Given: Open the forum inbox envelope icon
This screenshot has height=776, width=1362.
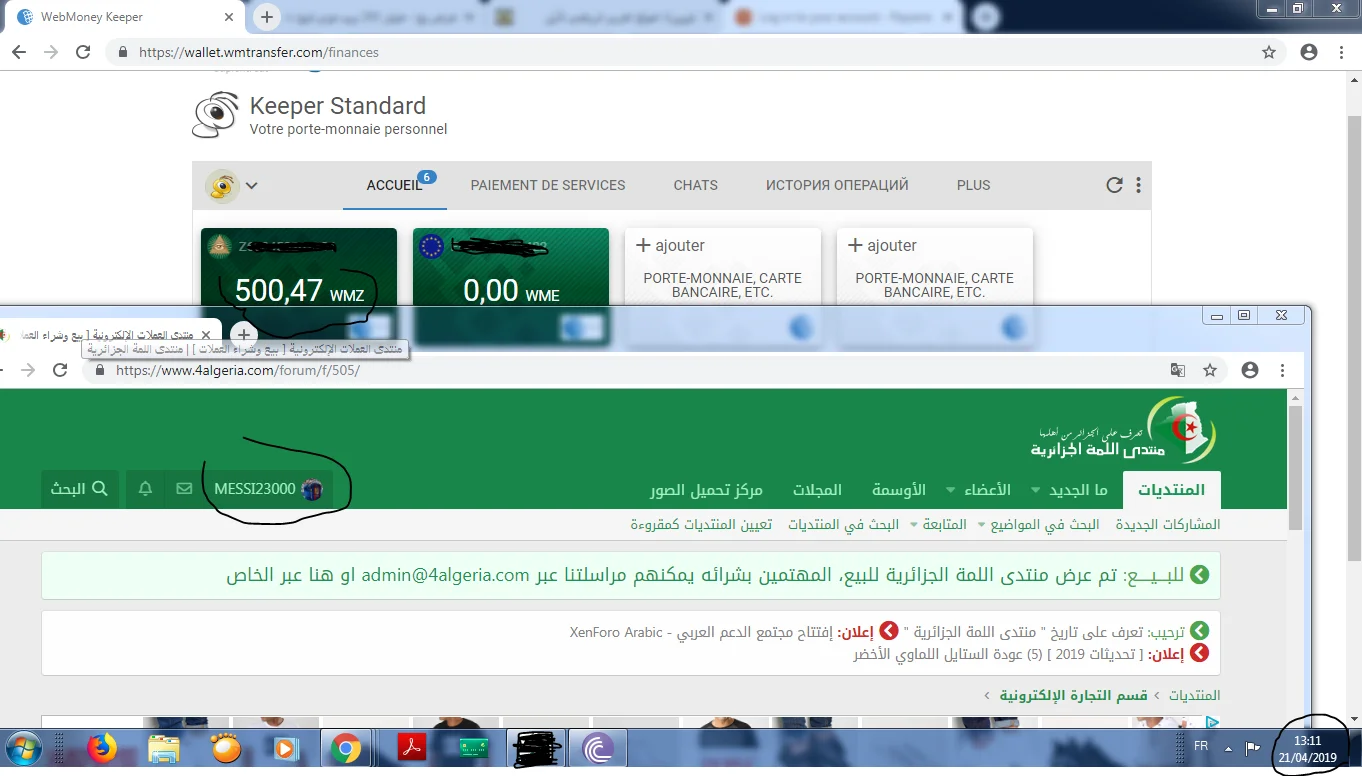Looking at the screenshot, I should coord(184,489).
